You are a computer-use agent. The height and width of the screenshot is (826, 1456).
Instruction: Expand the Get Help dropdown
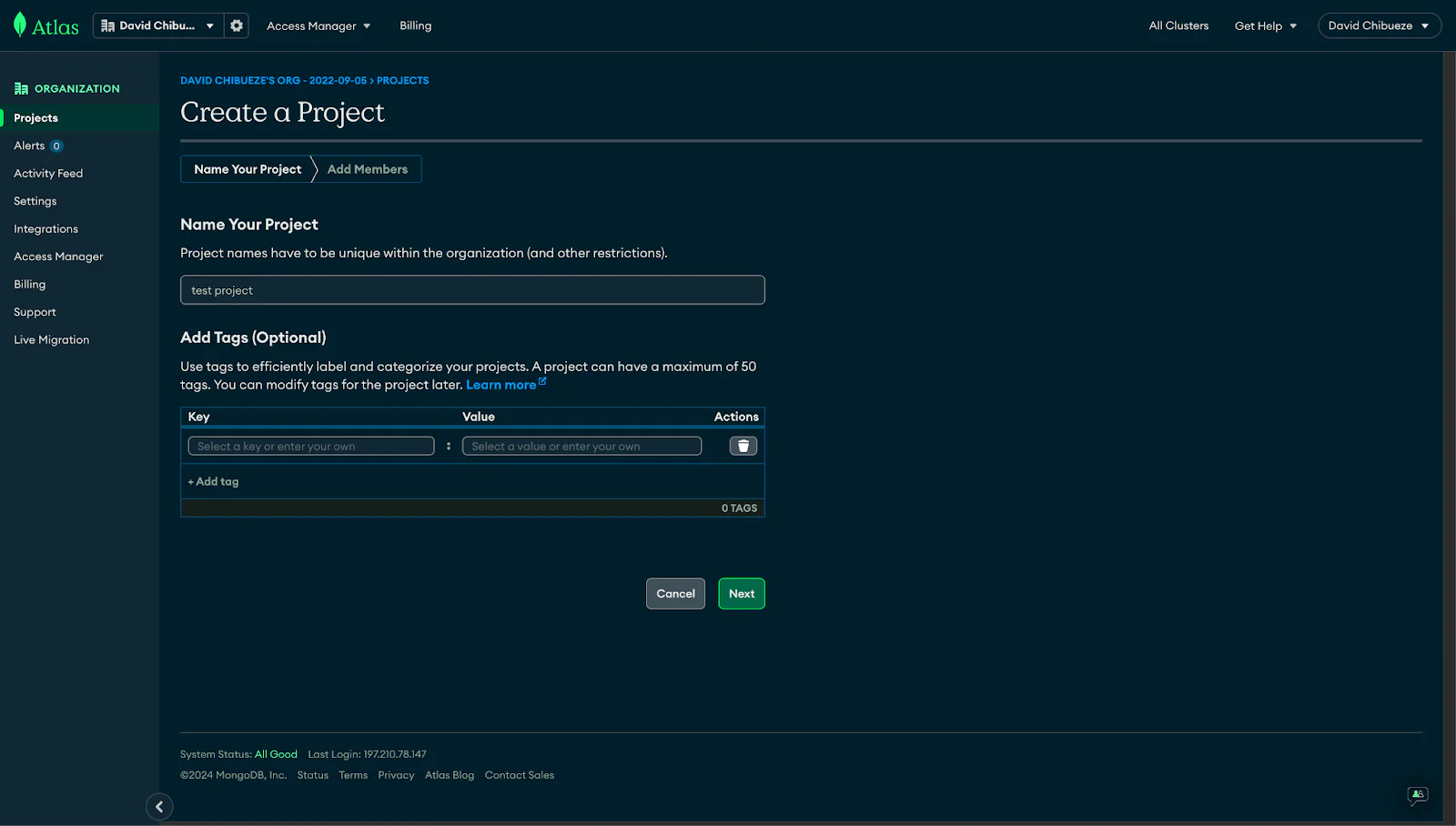coord(1265,25)
